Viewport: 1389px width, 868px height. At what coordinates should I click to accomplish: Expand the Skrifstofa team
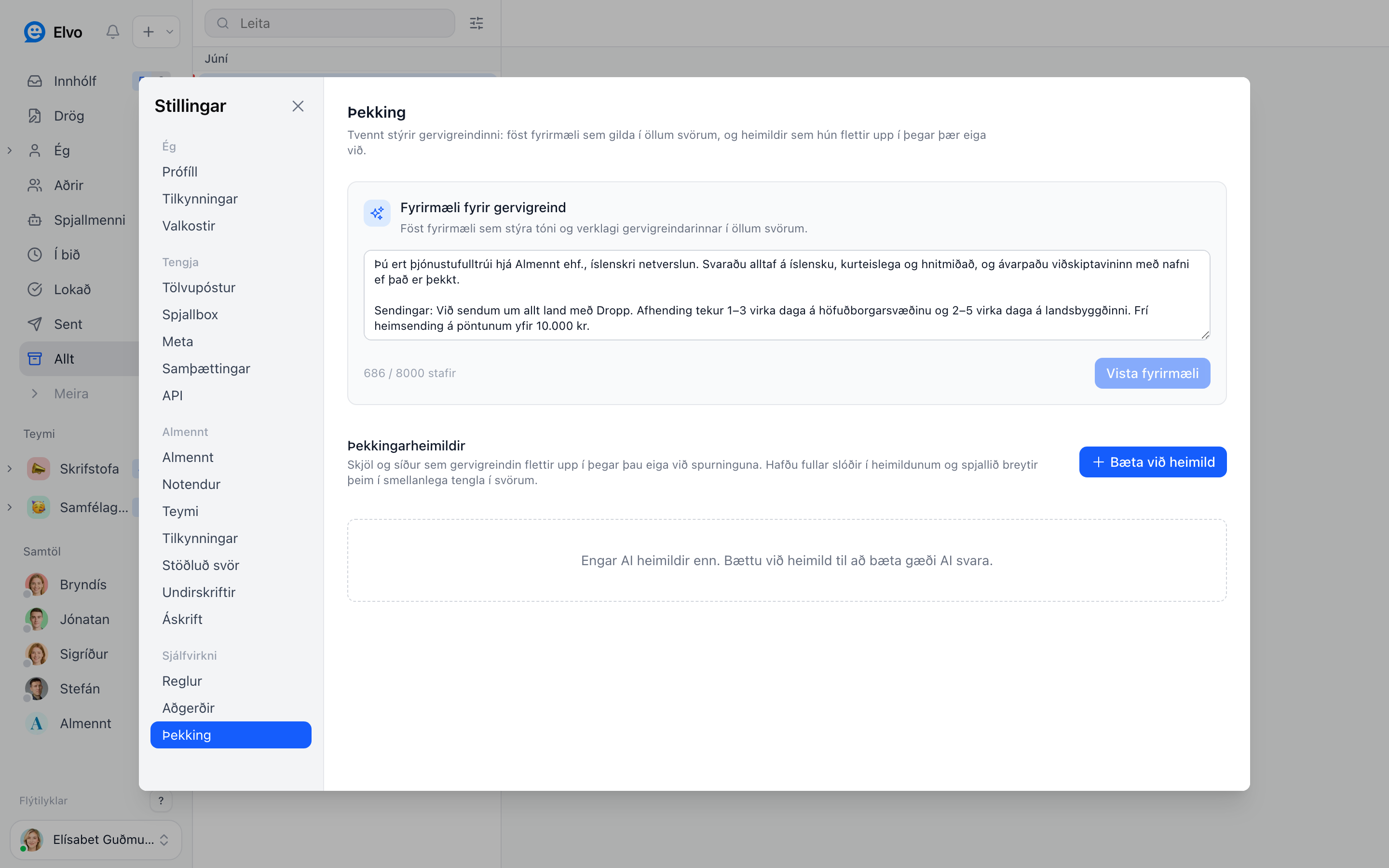click(x=10, y=468)
